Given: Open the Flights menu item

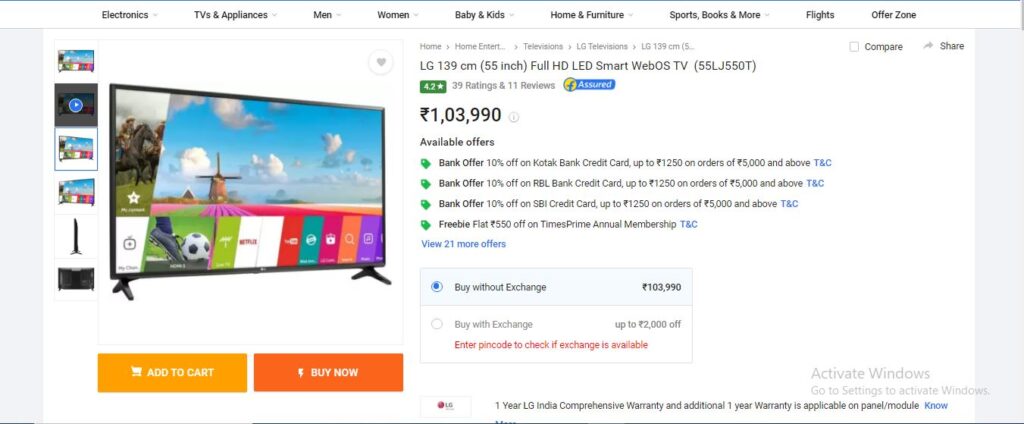Looking at the screenshot, I should [820, 14].
